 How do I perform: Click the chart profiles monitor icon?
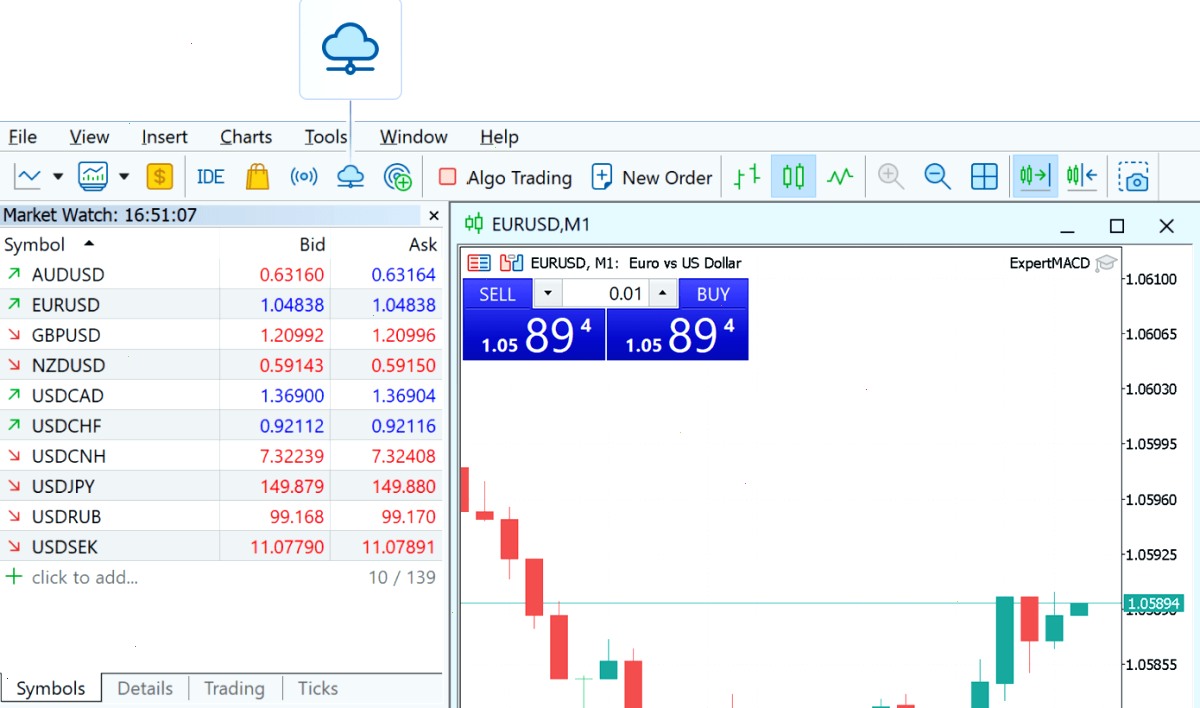94,177
